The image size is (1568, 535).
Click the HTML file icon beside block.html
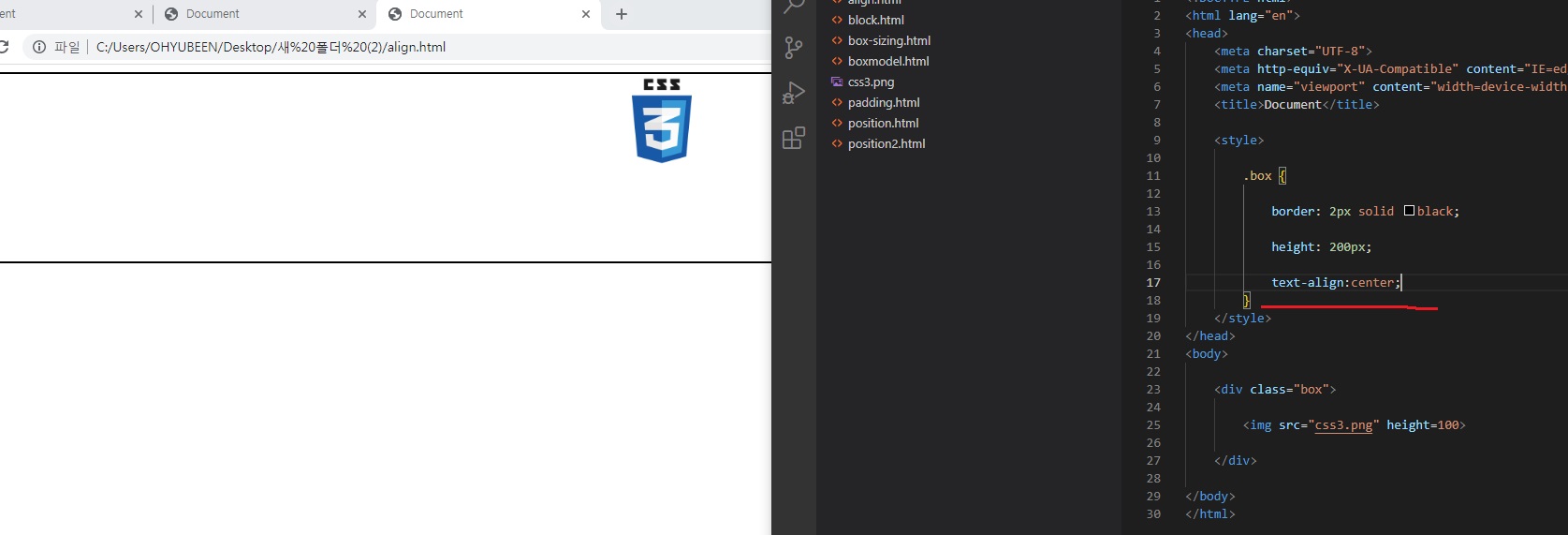coord(837,20)
